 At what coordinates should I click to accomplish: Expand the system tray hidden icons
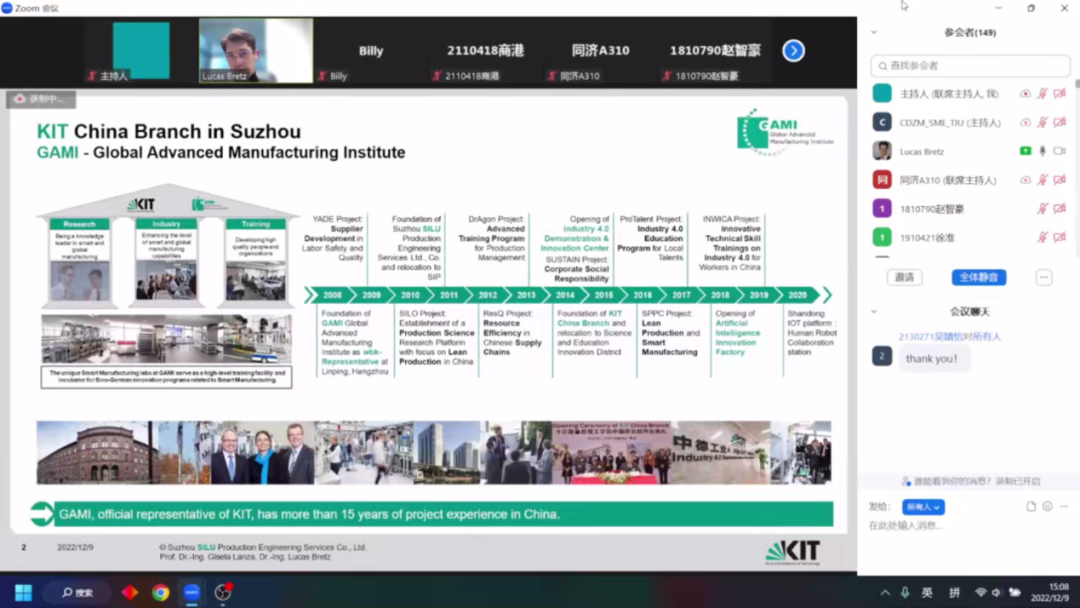[x=884, y=592]
